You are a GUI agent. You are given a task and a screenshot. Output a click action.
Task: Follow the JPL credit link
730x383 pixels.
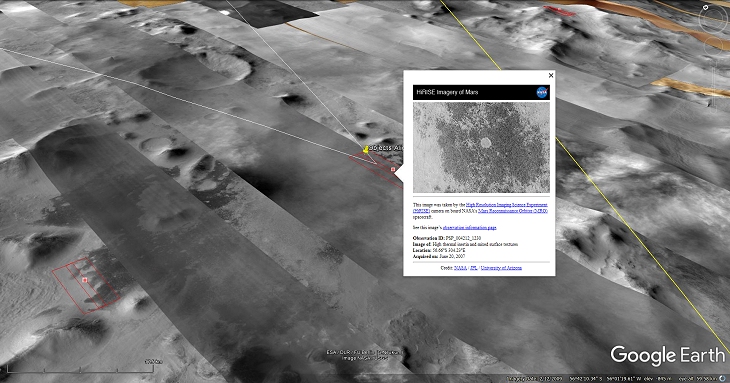point(473,268)
